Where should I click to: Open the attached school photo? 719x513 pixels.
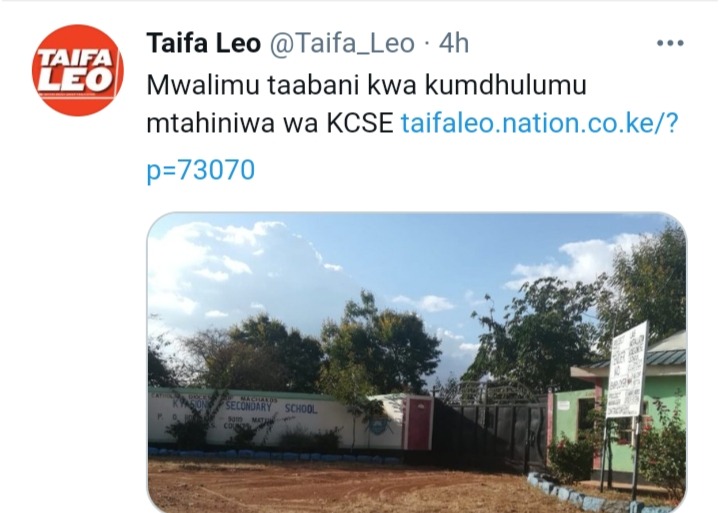[x=416, y=362]
